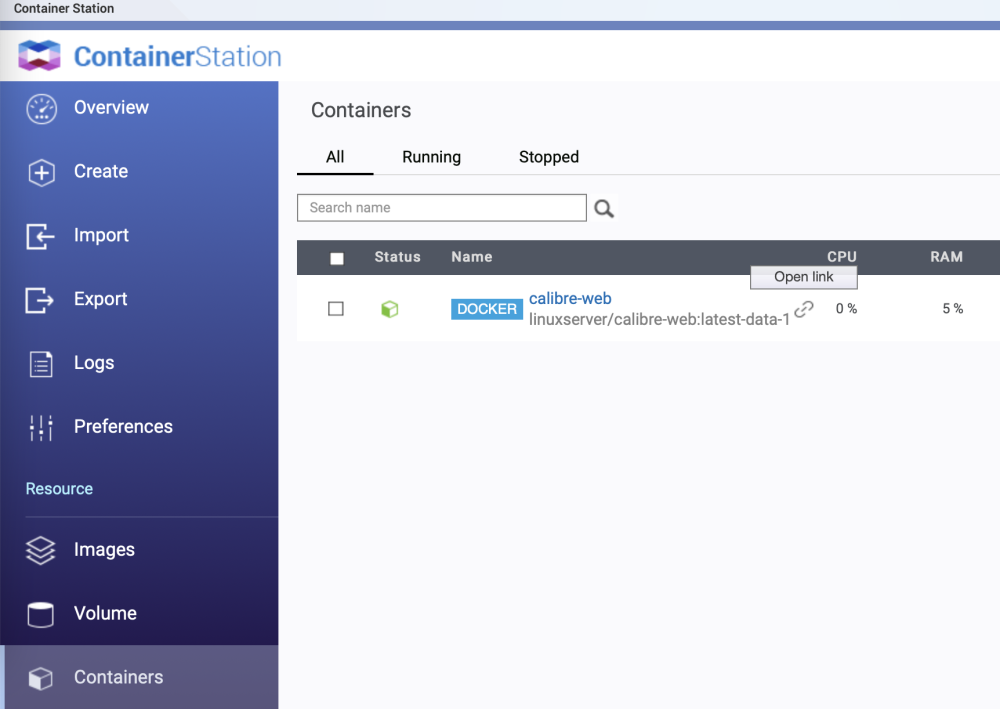Open the Preferences menu item

point(139,427)
